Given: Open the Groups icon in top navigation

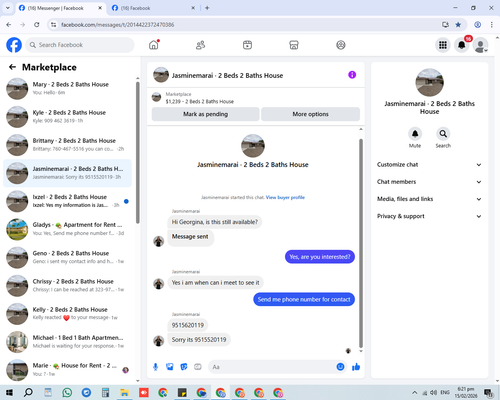Looking at the screenshot, I should pos(341,45).
